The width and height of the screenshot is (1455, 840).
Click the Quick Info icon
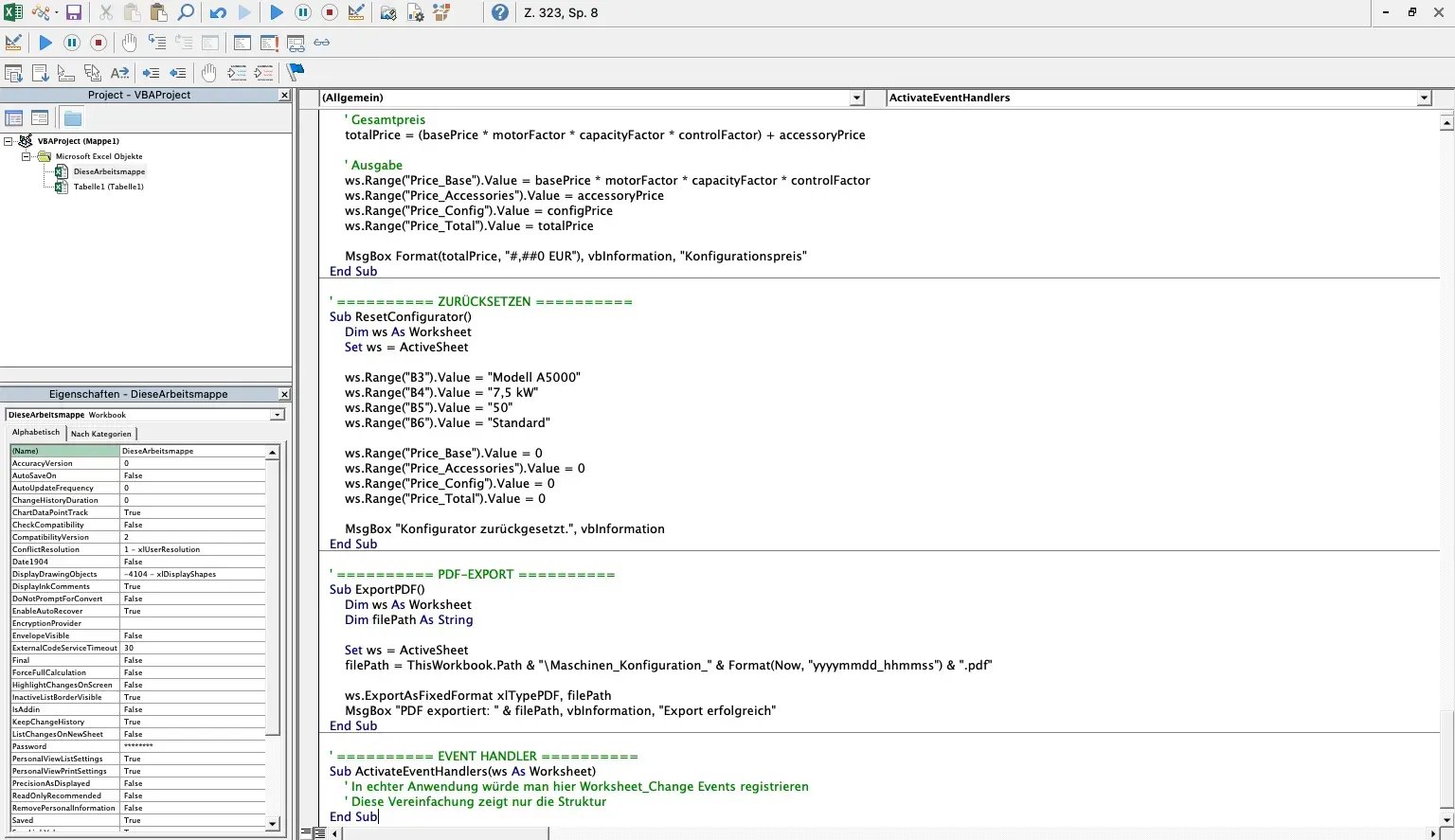(66, 73)
